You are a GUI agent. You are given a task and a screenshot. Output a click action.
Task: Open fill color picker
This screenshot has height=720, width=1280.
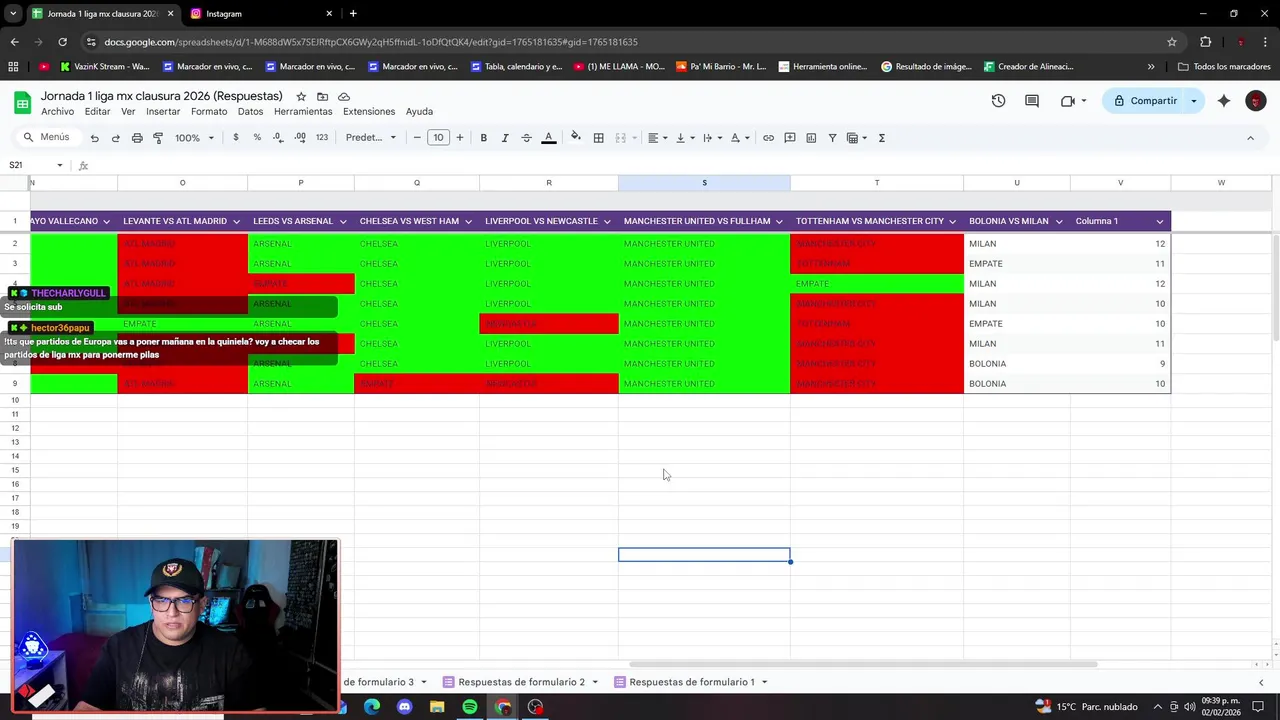(575, 138)
